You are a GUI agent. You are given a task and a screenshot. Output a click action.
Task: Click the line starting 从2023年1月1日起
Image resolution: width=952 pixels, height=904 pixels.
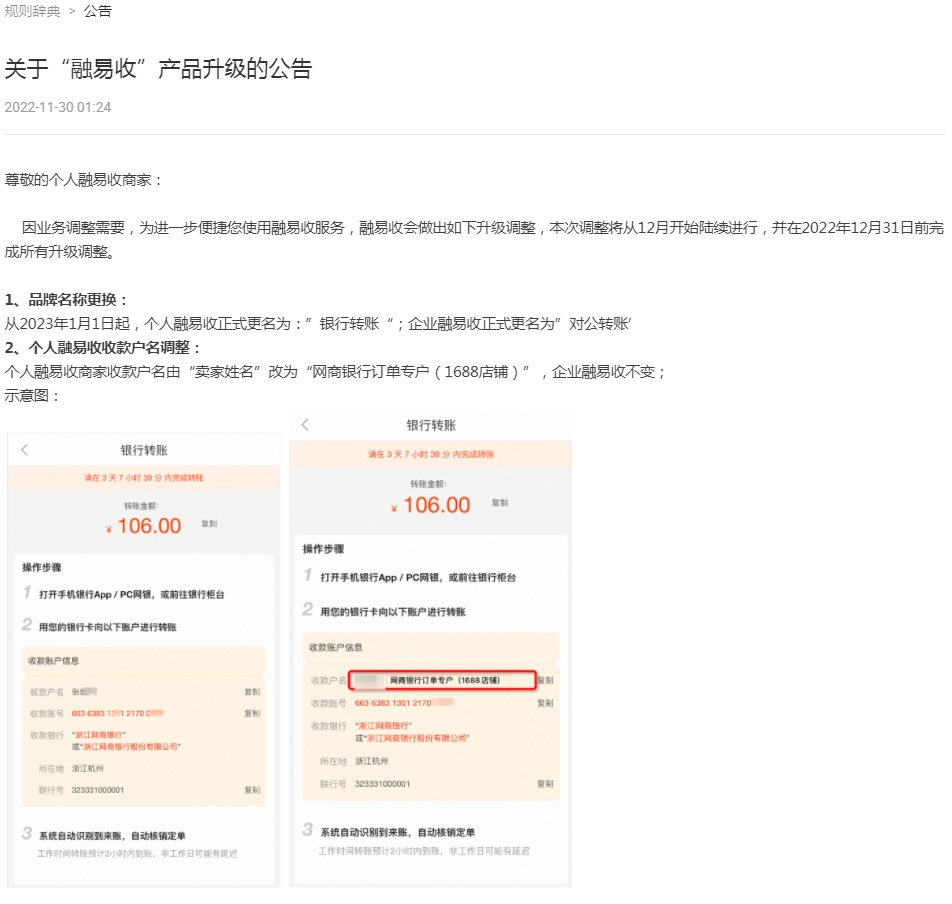[318, 324]
